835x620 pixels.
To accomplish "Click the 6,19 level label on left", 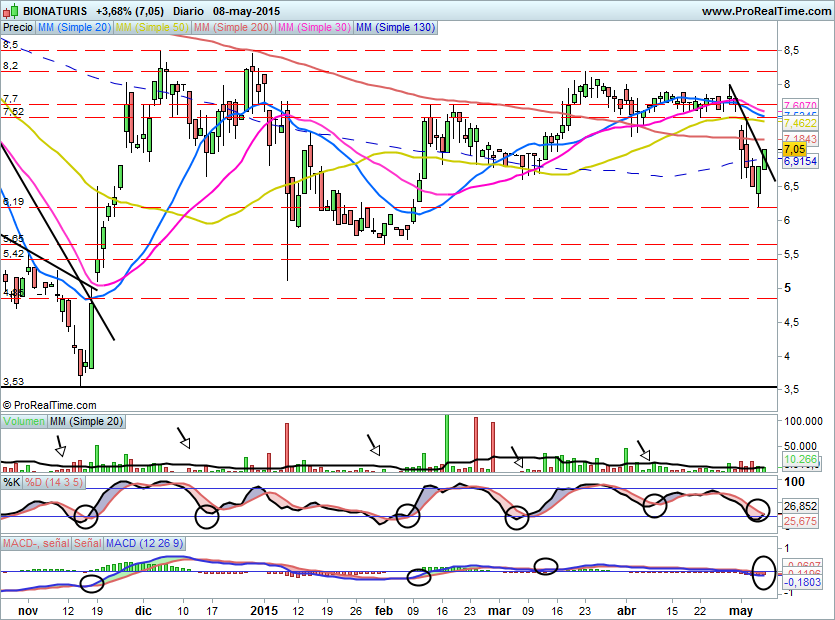I will pyautogui.click(x=13, y=201).
